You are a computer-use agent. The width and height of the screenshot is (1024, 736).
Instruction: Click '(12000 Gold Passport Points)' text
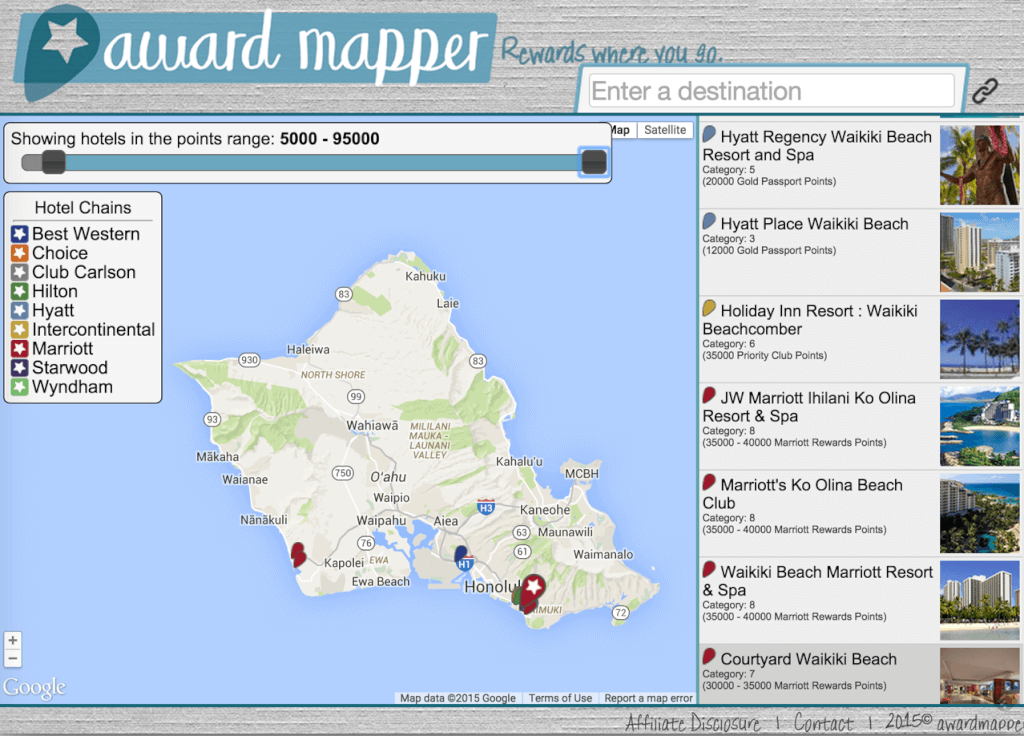coord(769,251)
